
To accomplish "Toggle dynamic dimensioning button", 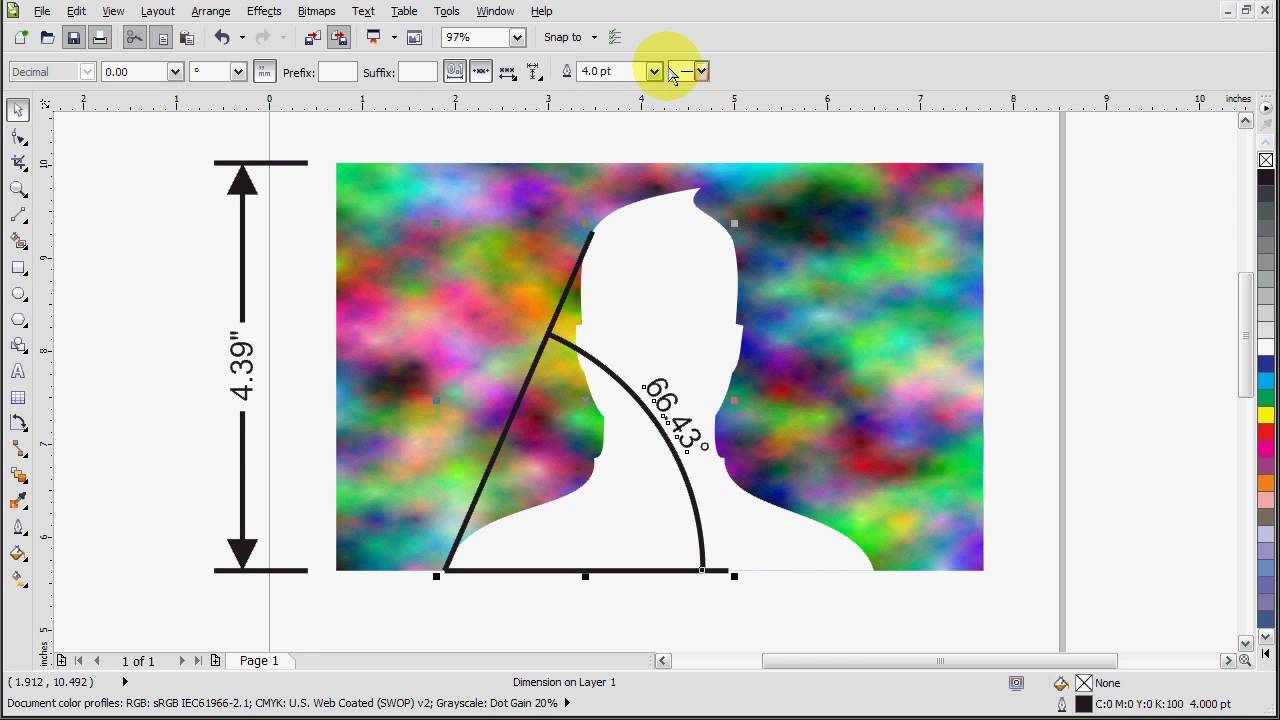I will click(x=481, y=71).
